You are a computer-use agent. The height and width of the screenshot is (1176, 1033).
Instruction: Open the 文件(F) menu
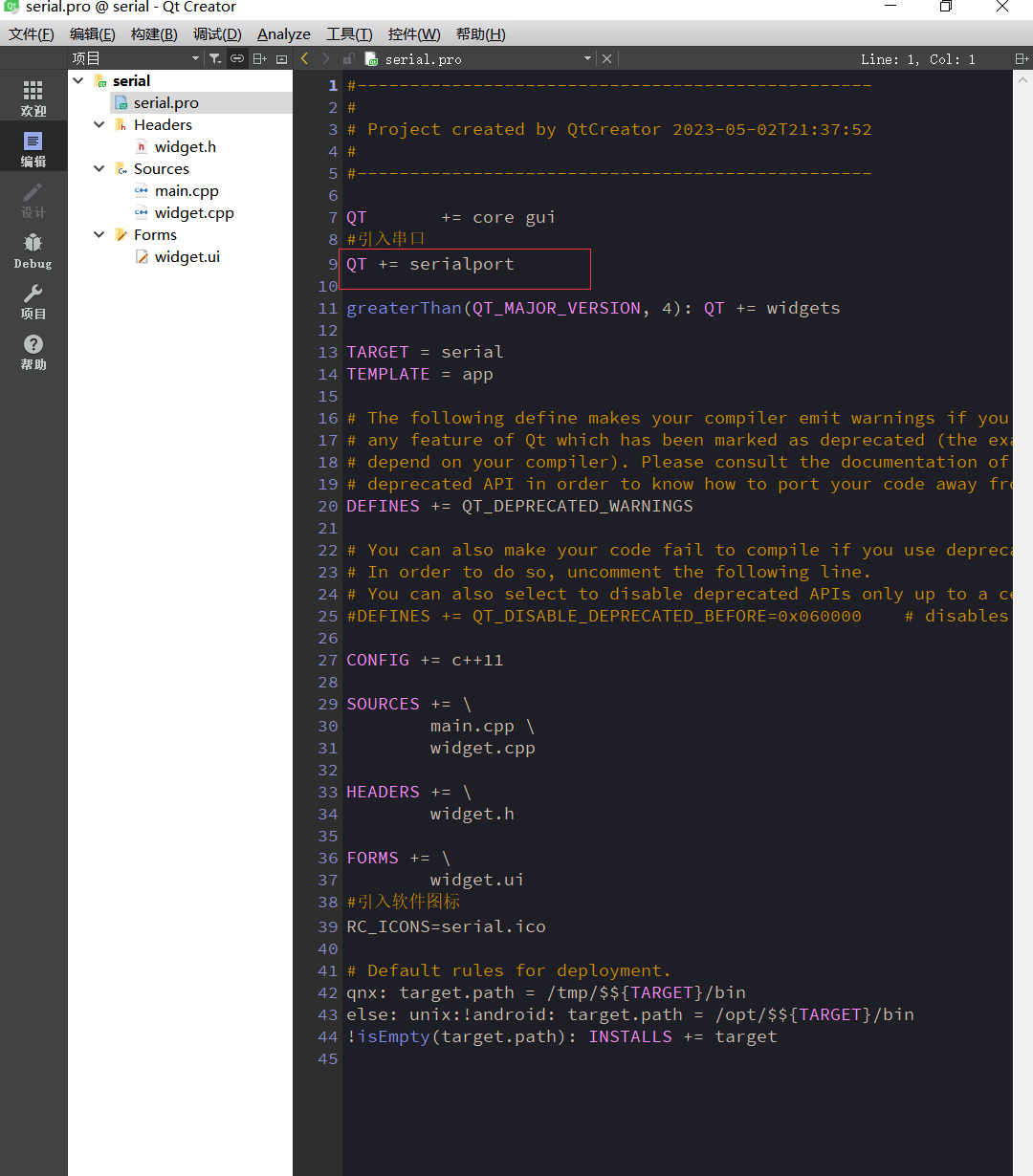point(32,34)
